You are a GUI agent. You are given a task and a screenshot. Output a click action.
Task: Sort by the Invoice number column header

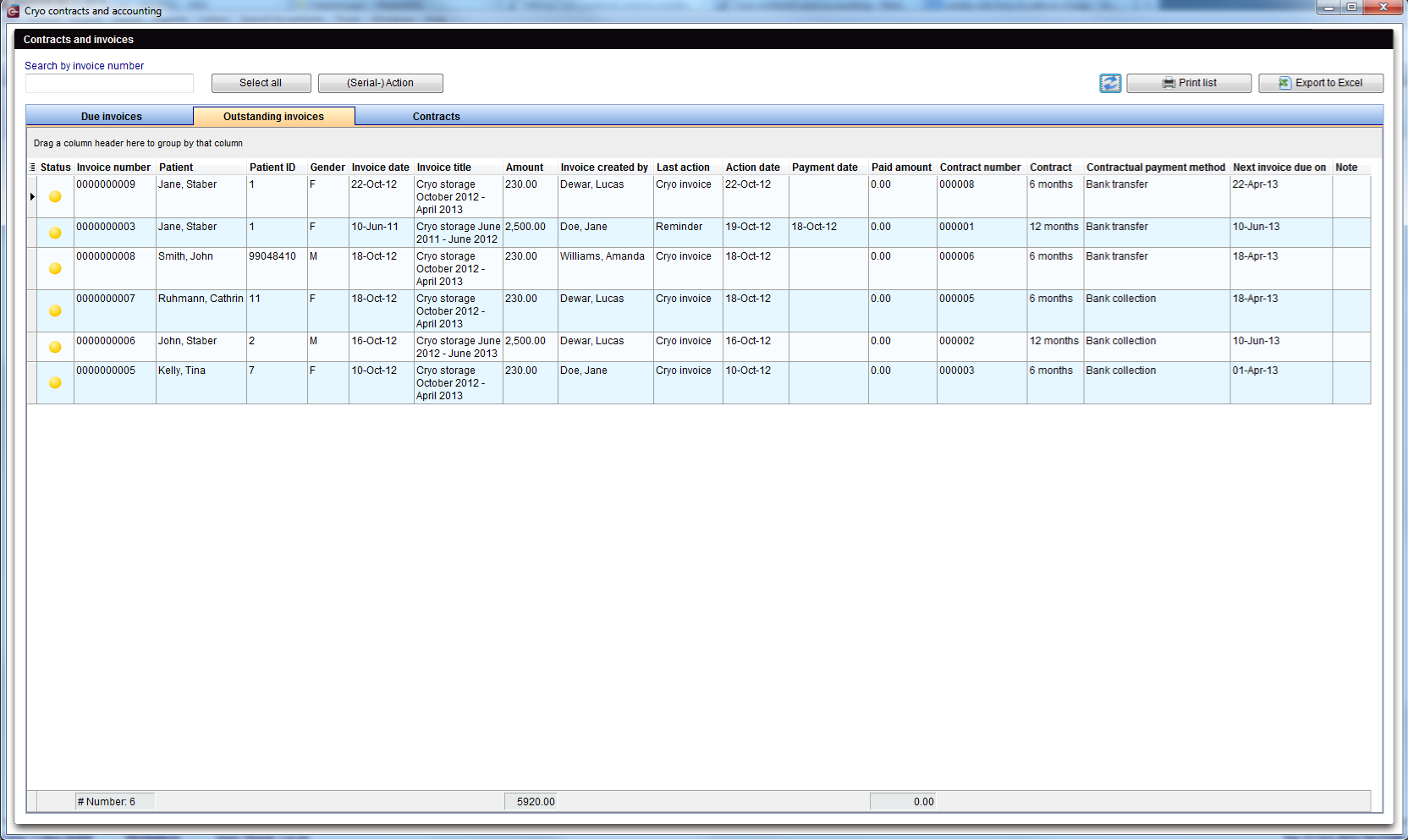(114, 167)
